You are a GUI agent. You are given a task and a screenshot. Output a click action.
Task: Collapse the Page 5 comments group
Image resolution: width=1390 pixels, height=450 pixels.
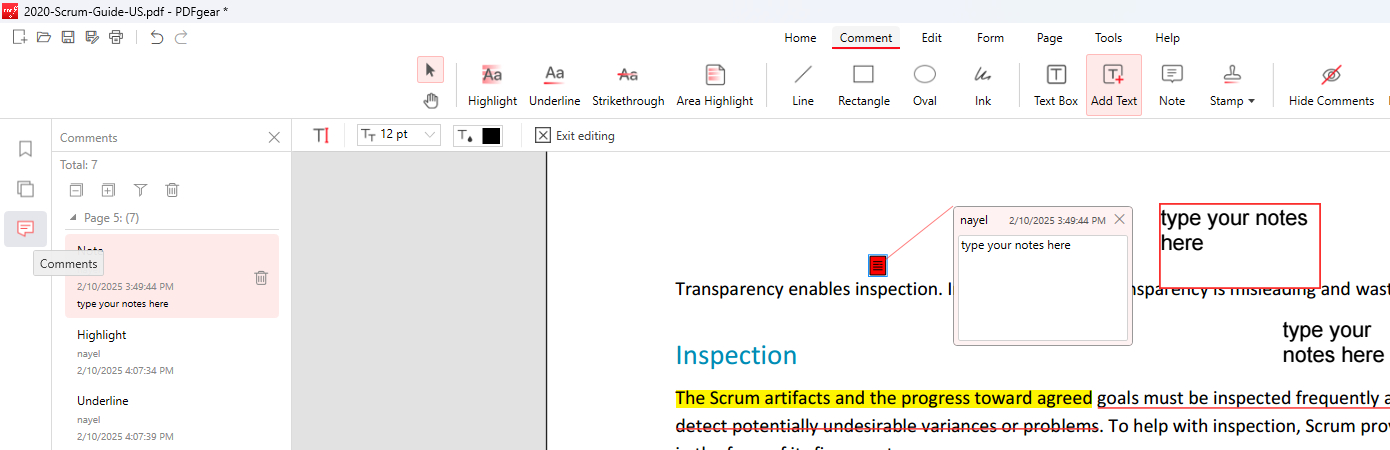[72, 218]
